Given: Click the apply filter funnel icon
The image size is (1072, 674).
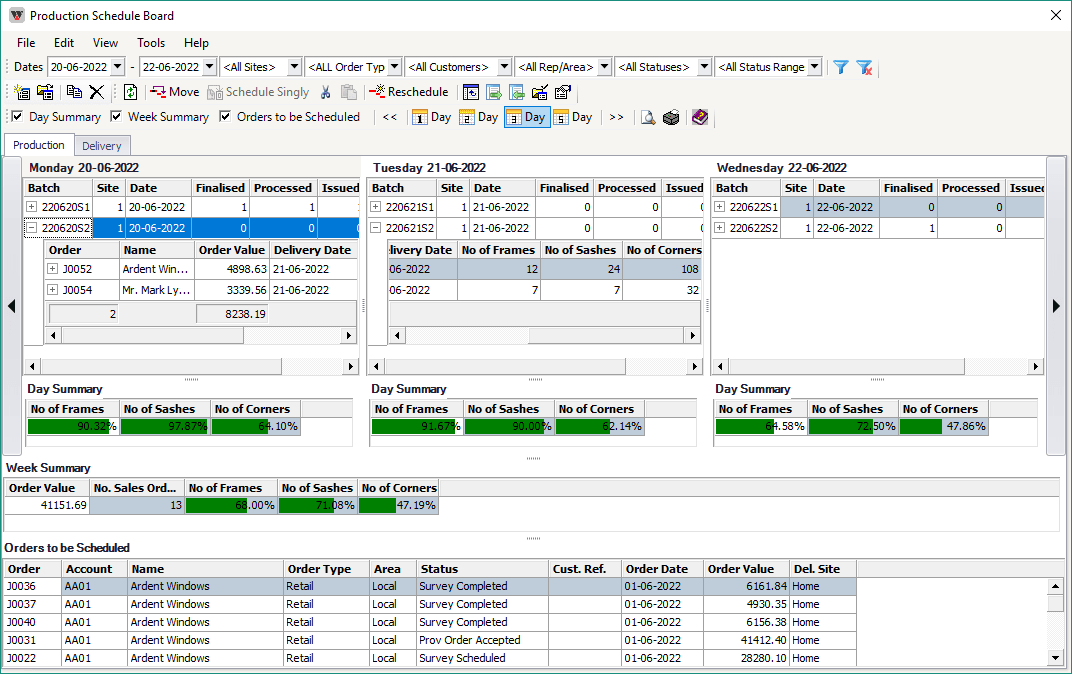Looking at the screenshot, I should (x=841, y=67).
